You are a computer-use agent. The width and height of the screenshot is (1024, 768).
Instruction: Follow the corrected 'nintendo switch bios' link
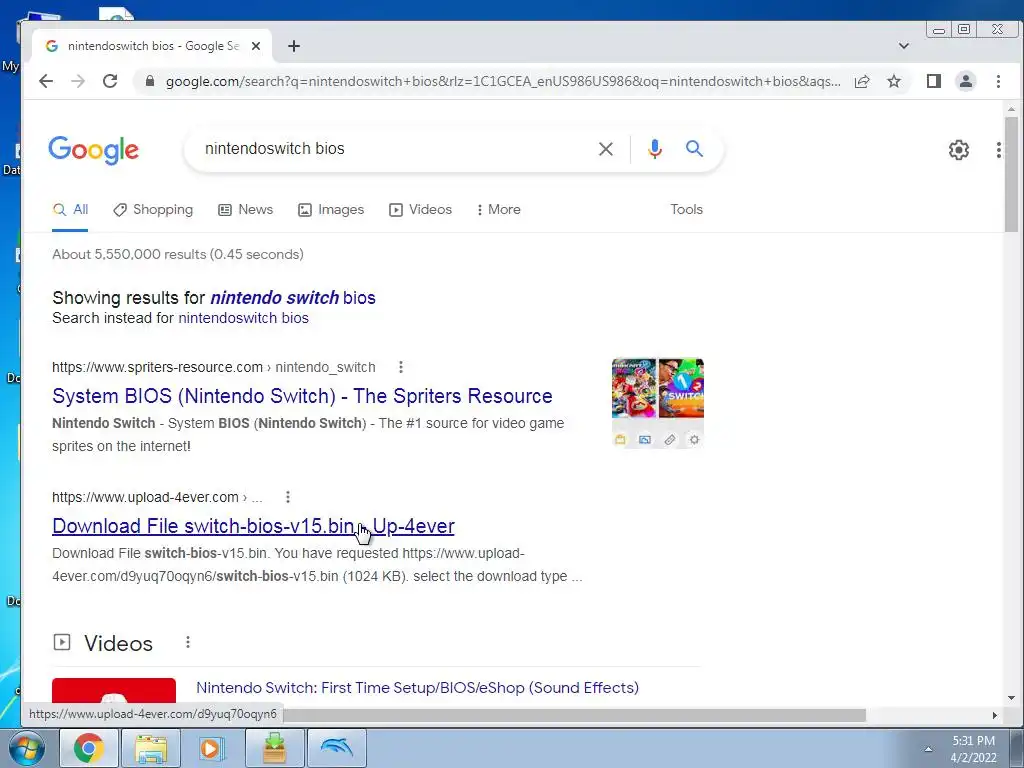tap(293, 298)
